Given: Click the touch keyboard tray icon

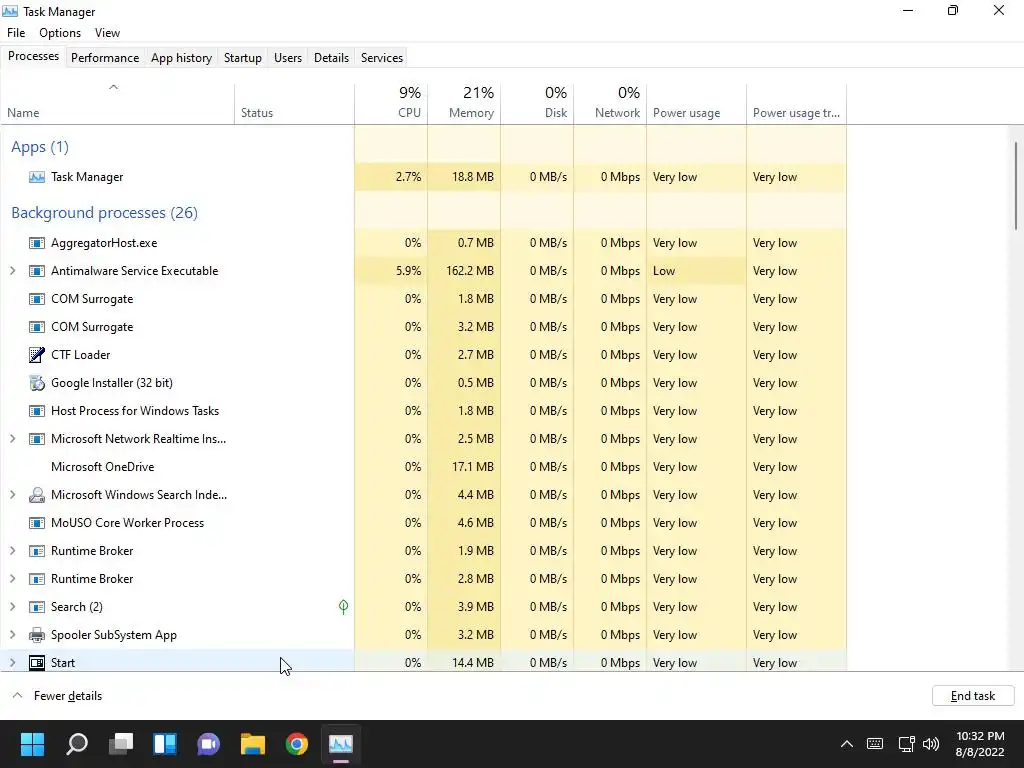Looking at the screenshot, I should (875, 744).
